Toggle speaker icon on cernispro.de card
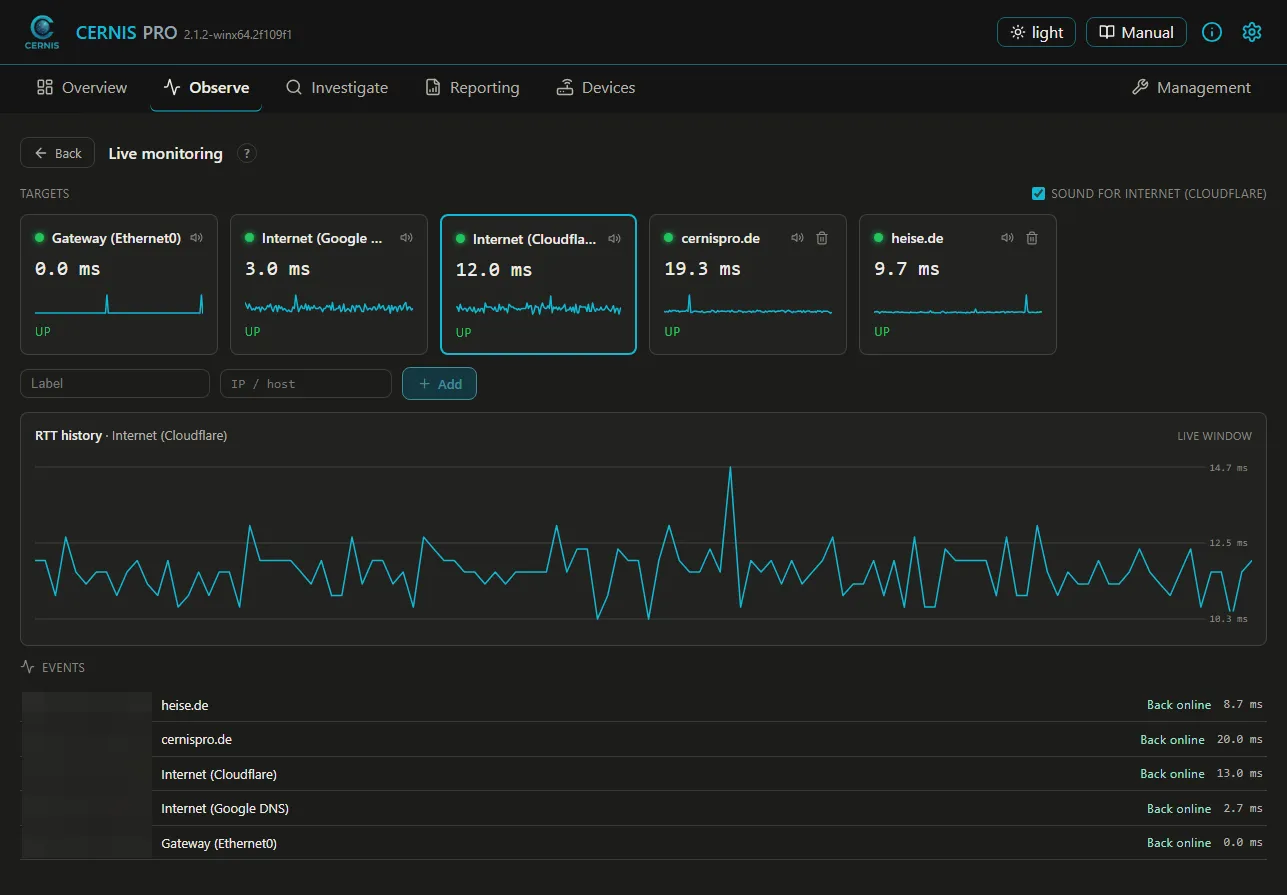 point(797,238)
